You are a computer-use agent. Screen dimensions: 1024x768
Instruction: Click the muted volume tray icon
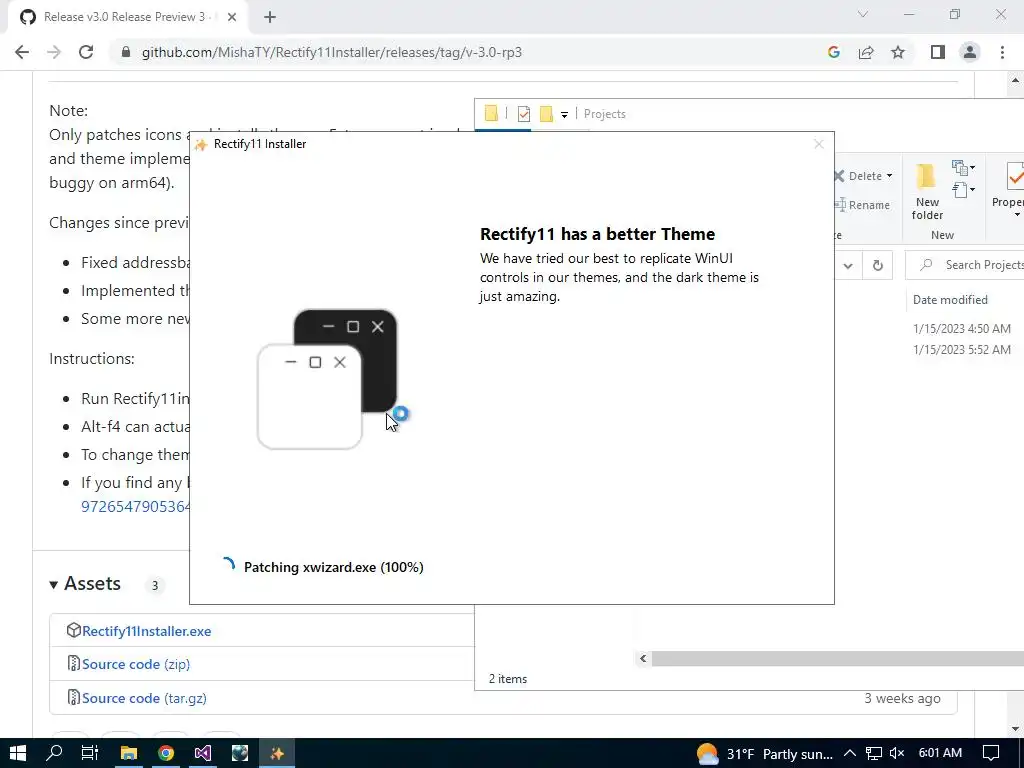coord(897,754)
